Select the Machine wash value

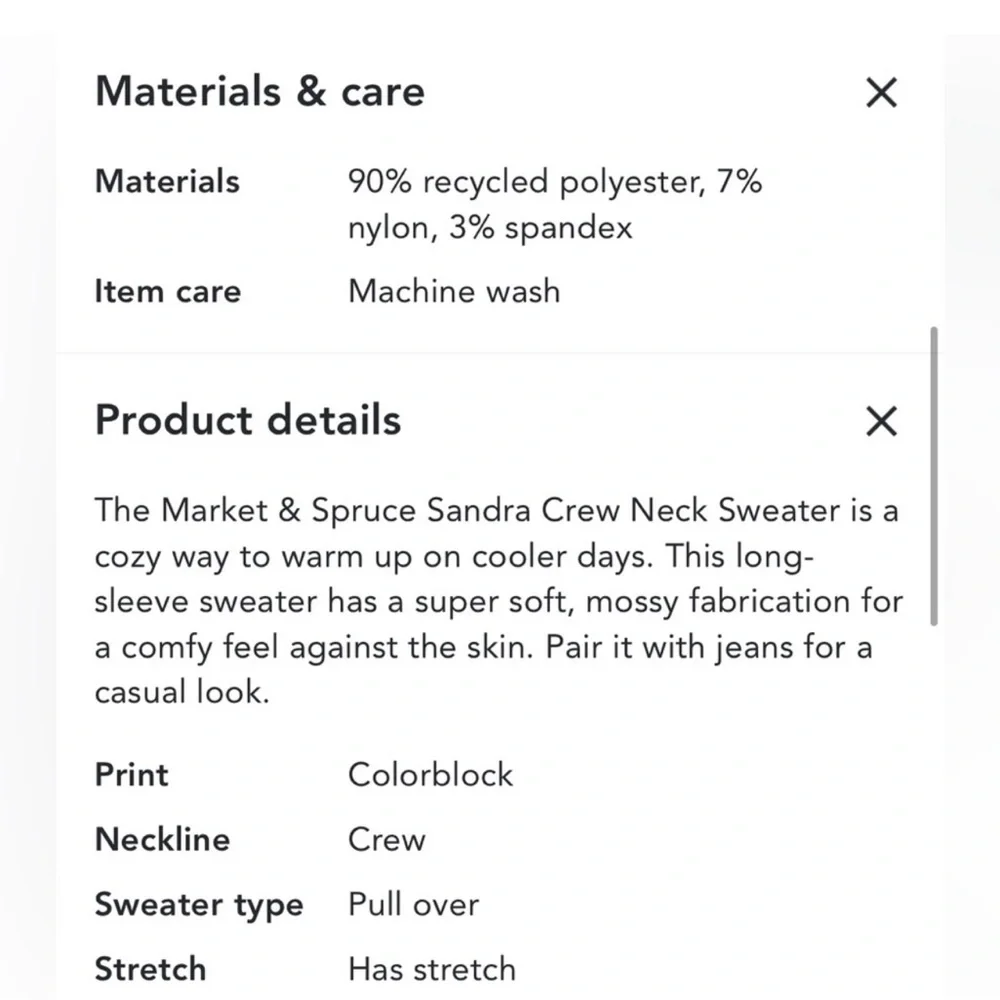tap(453, 291)
